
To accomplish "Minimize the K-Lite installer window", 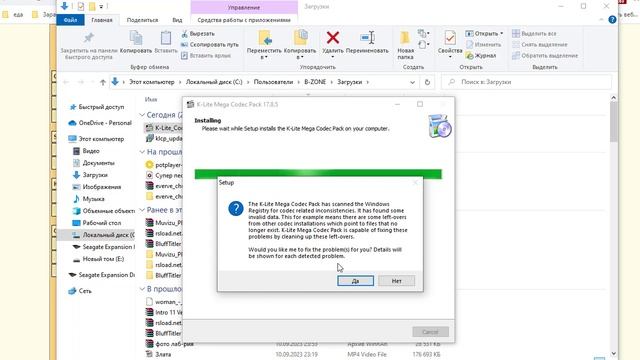I will (x=397, y=104).
